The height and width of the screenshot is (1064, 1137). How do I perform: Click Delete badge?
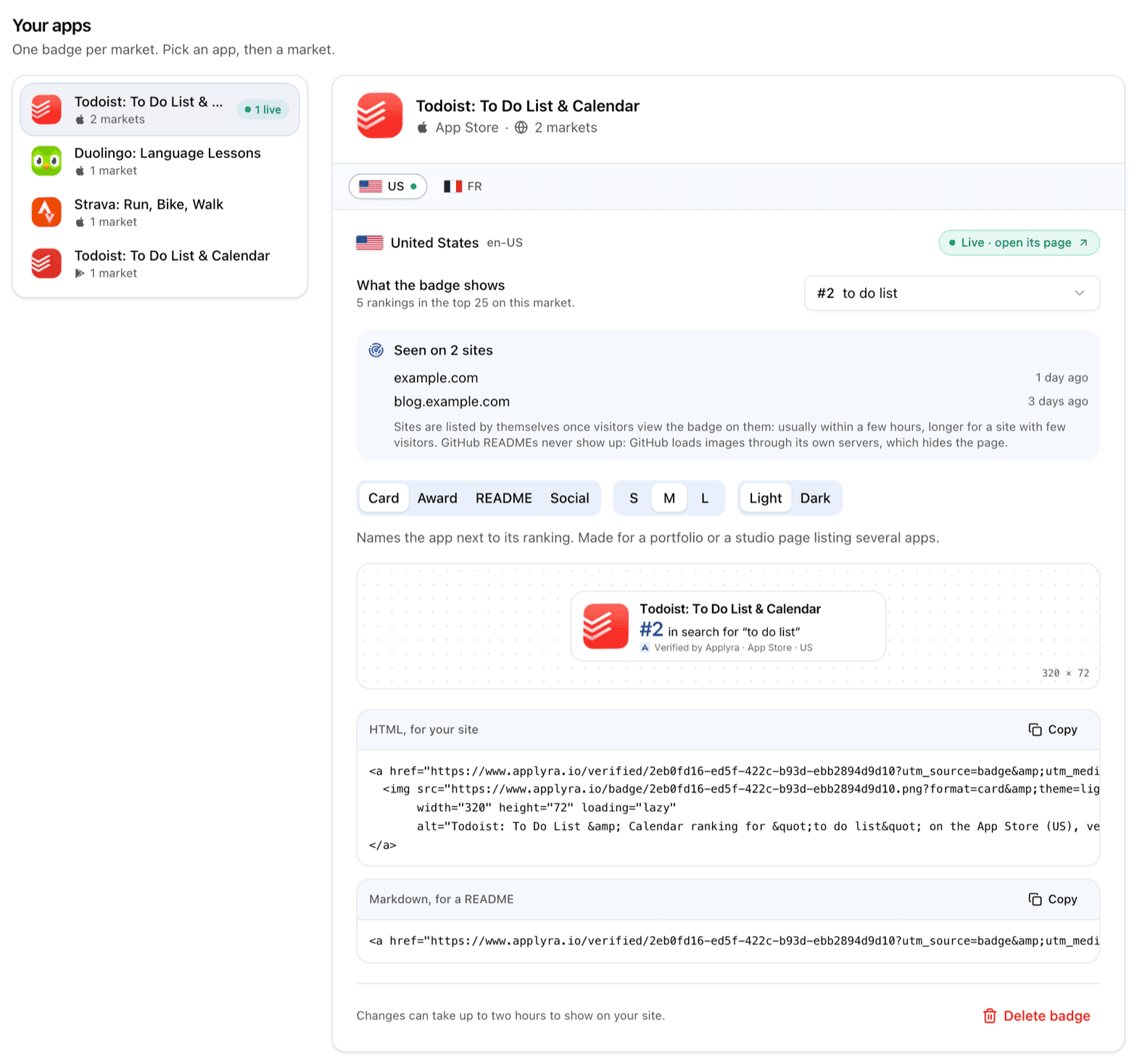pyautogui.click(x=1037, y=1016)
